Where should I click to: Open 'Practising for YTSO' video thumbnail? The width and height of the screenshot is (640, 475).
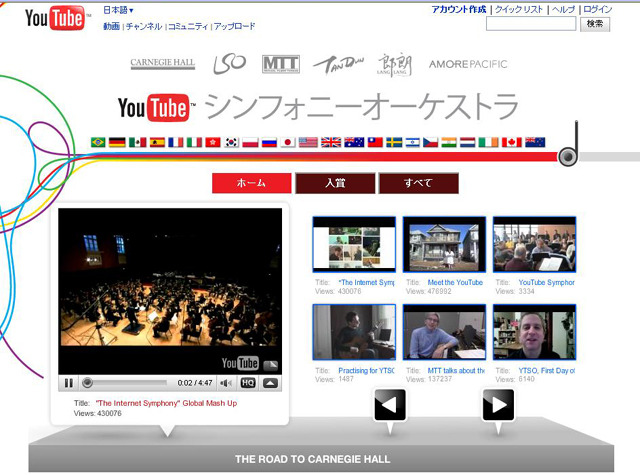[354, 332]
